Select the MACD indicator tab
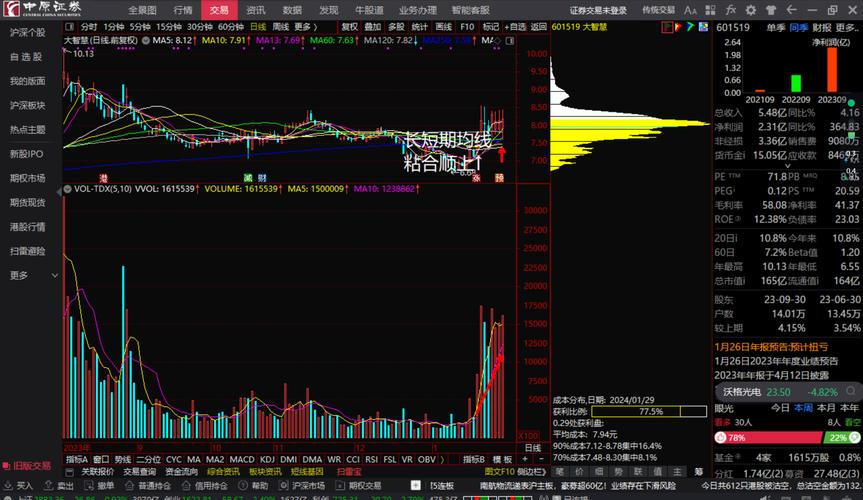 [242, 459]
